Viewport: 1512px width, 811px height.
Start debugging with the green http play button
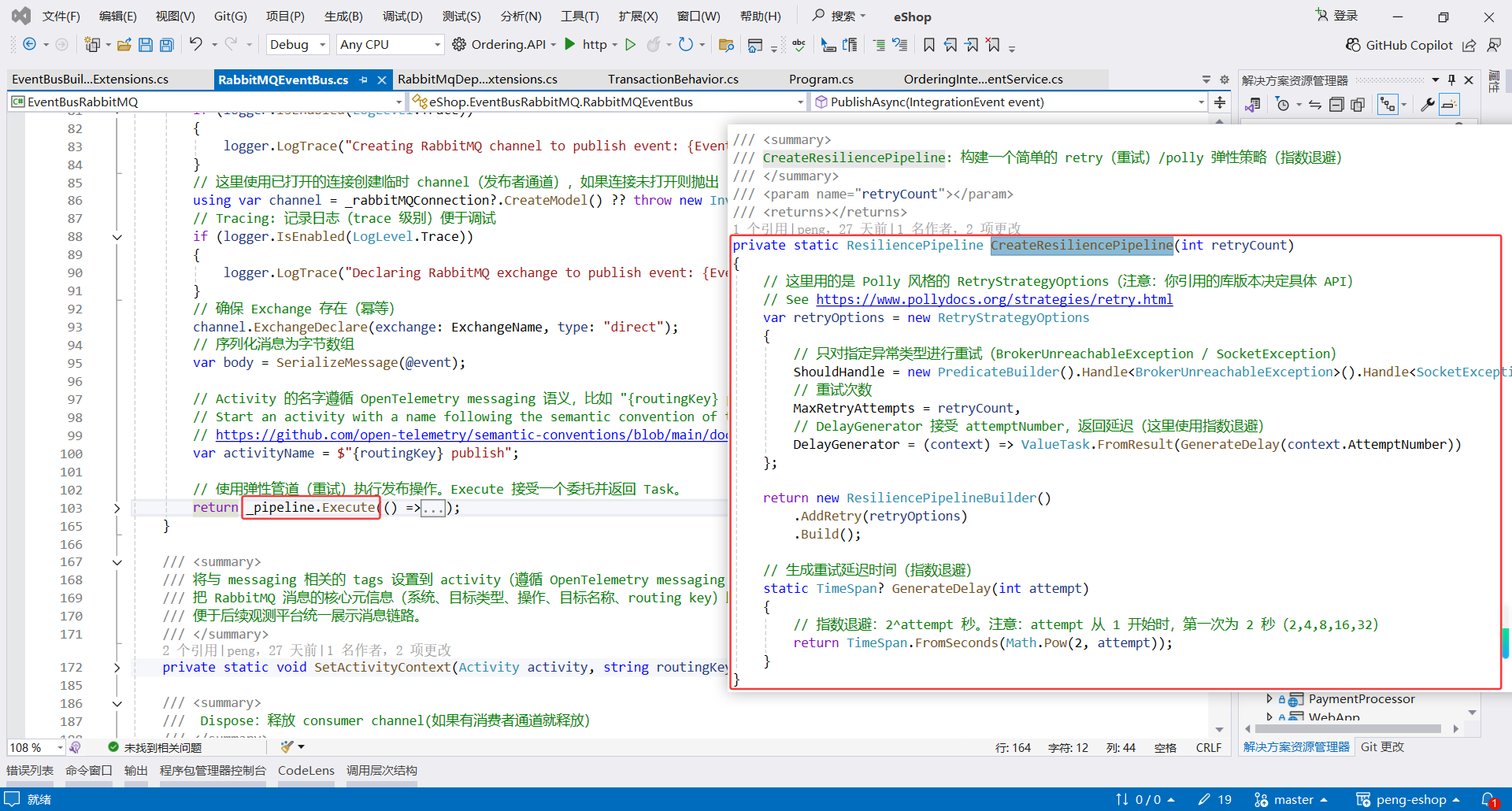tap(570, 45)
